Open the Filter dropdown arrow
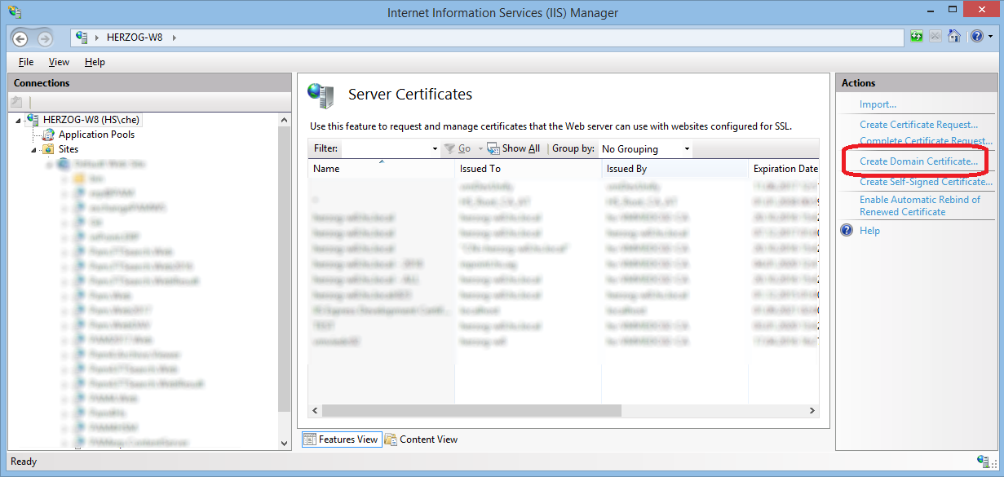This screenshot has height=477, width=1004. coord(435,149)
